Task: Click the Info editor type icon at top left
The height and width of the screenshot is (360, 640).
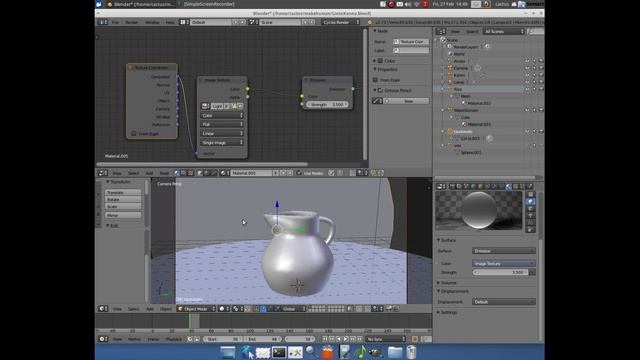Action: (102, 22)
